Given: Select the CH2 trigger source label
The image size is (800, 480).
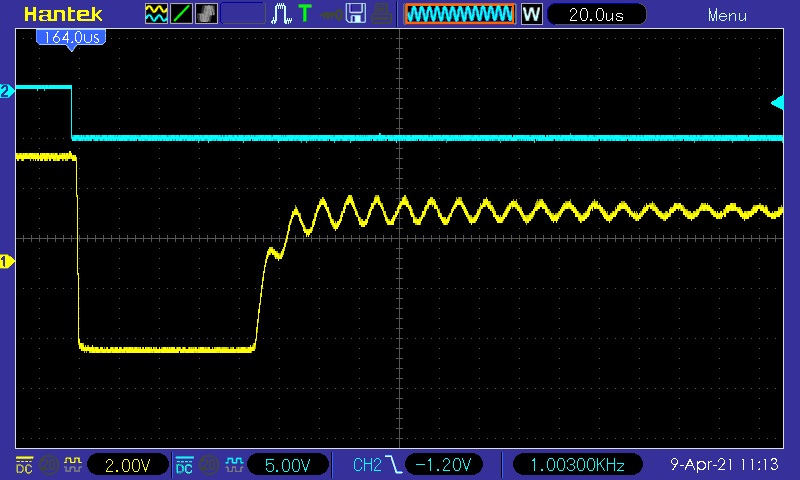Looking at the screenshot, I should [x=367, y=465].
